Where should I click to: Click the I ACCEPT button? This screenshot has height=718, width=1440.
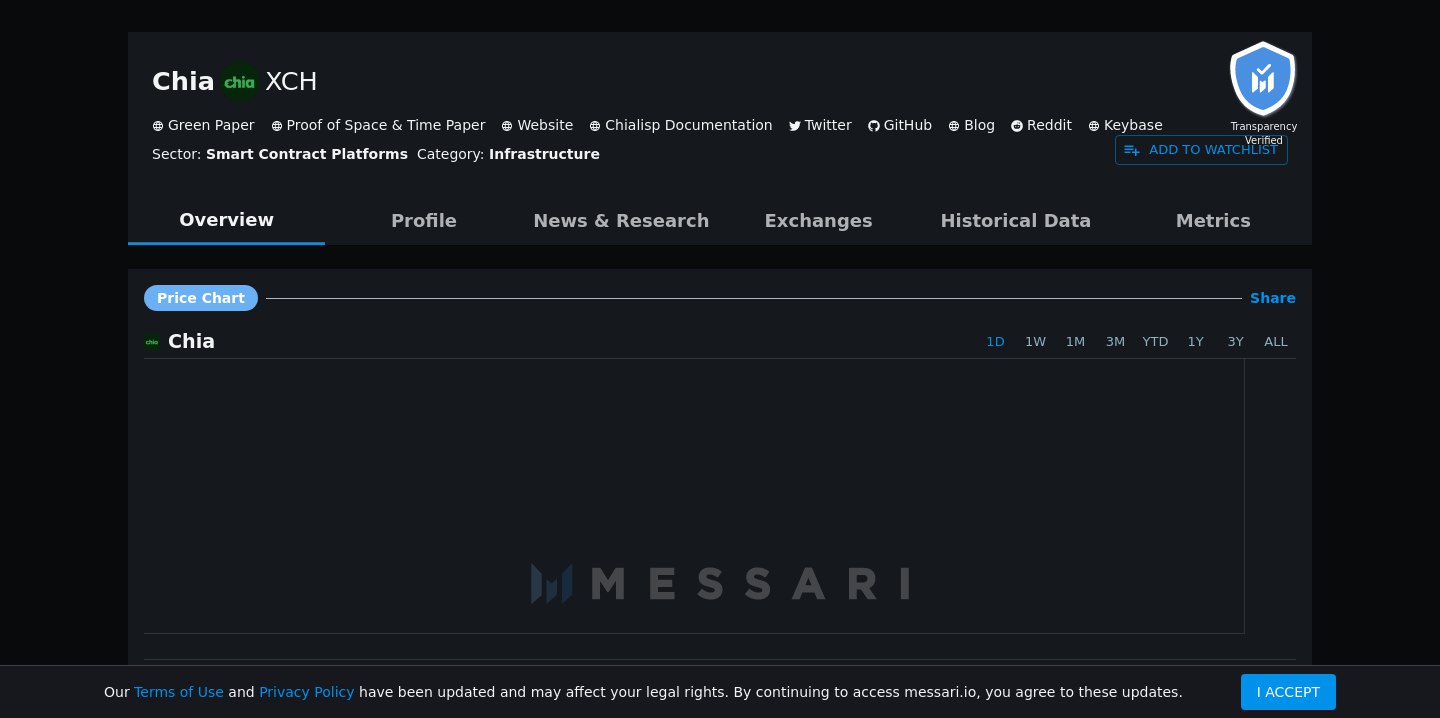click(x=1288, y=692)
